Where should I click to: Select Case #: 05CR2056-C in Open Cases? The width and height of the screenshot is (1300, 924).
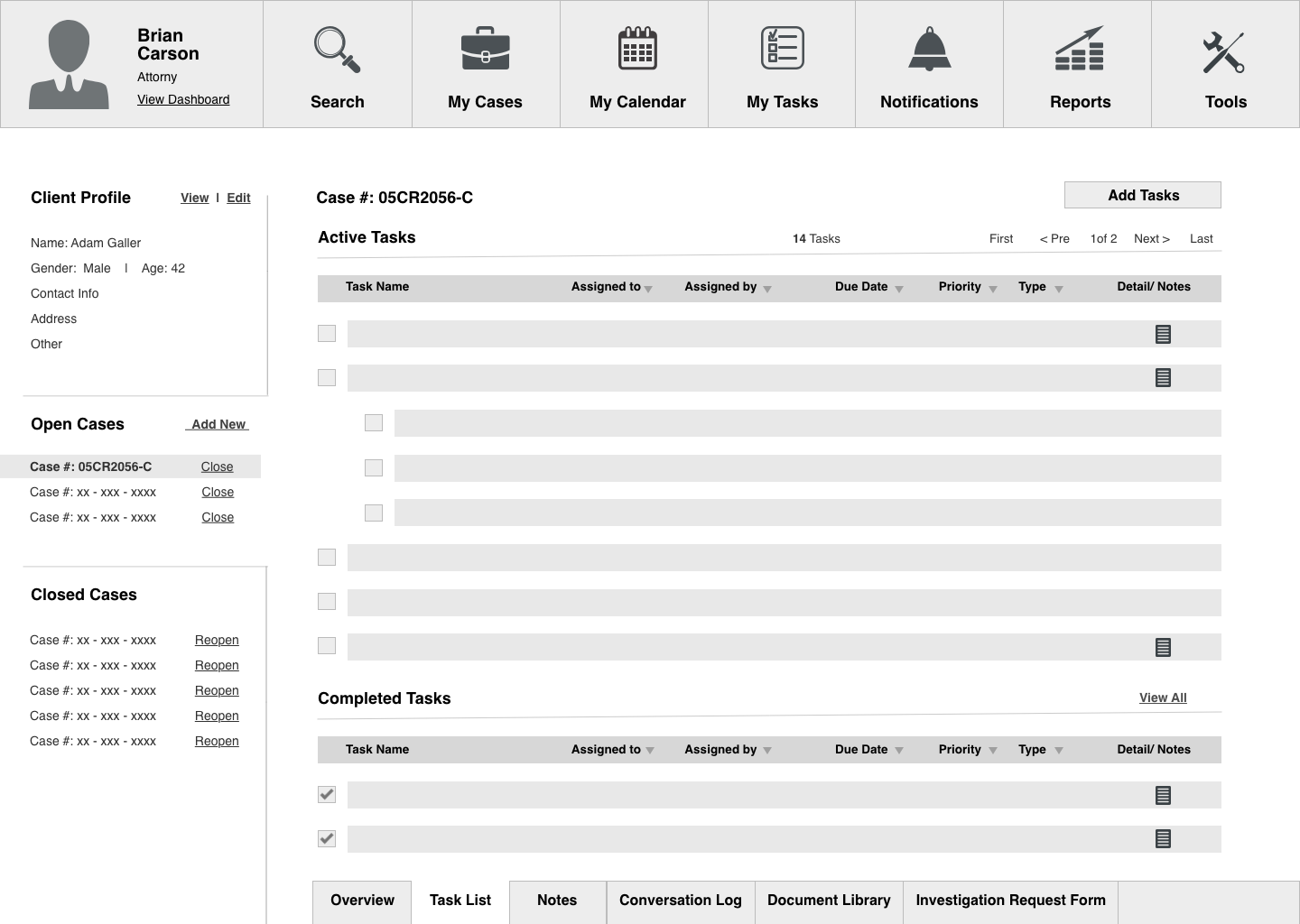[x=90, y=467]
